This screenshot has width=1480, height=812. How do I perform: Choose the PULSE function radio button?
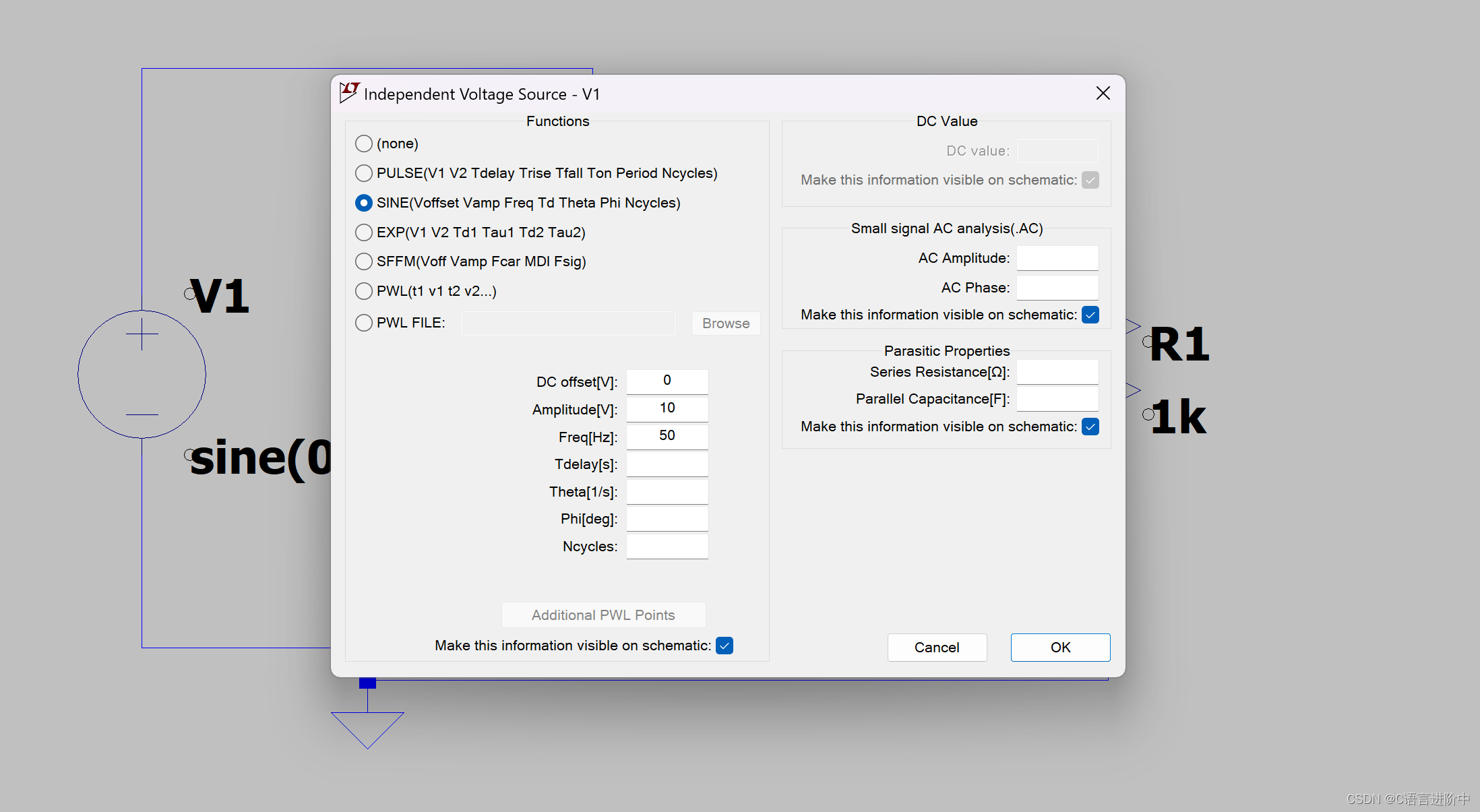click(364, 173)
